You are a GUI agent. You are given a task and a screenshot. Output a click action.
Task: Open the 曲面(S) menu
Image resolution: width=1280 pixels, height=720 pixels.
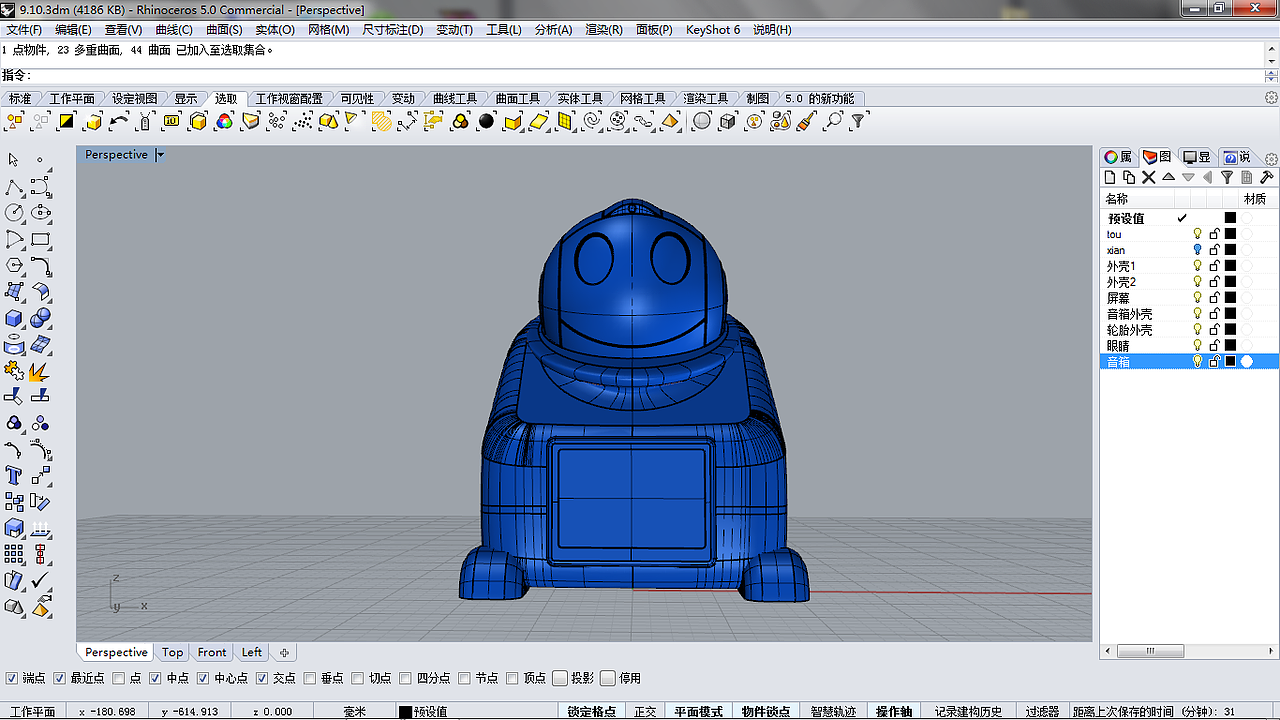[x=224, y=30]
